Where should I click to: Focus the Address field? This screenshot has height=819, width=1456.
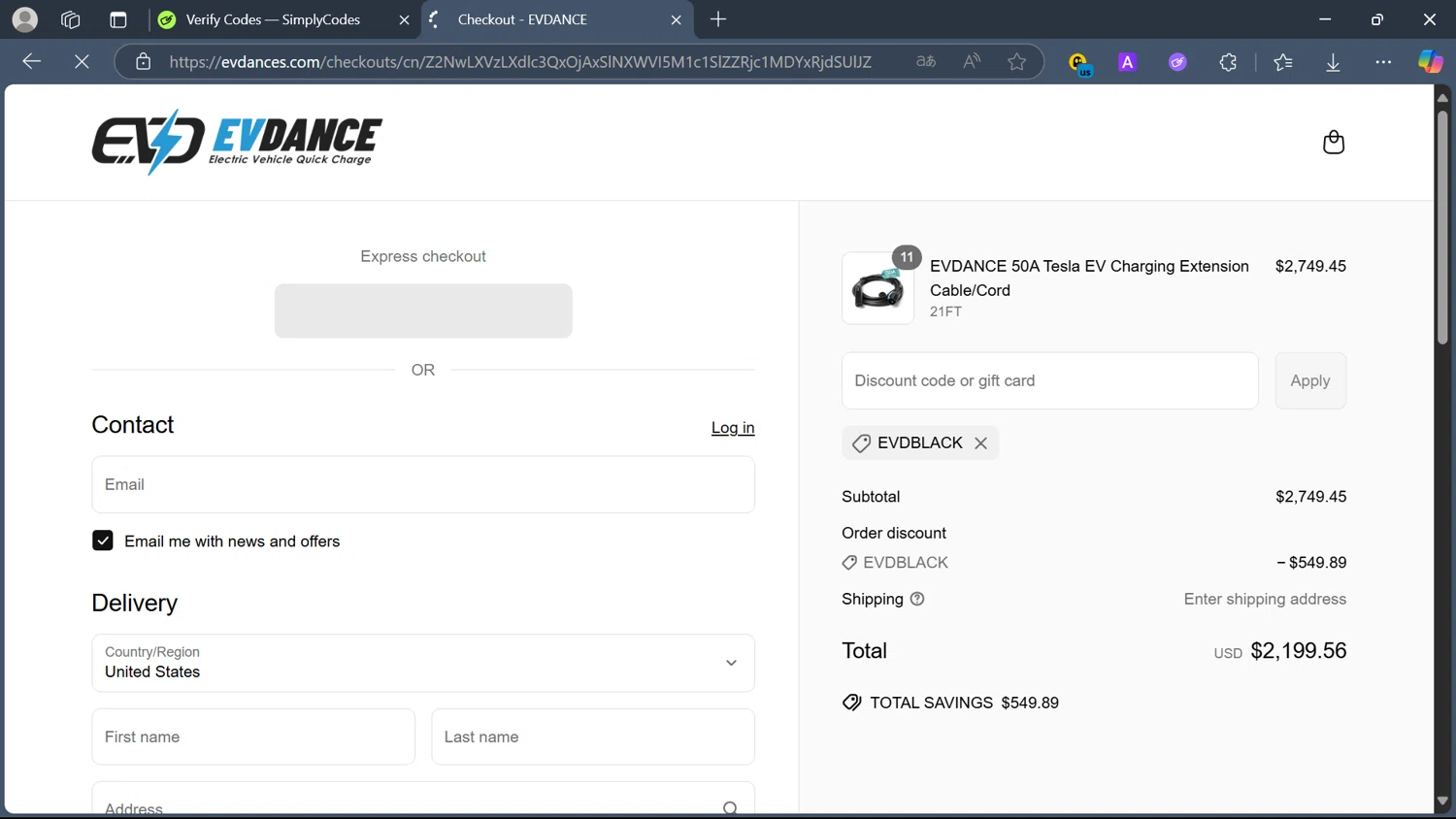(x=423, y=799)
